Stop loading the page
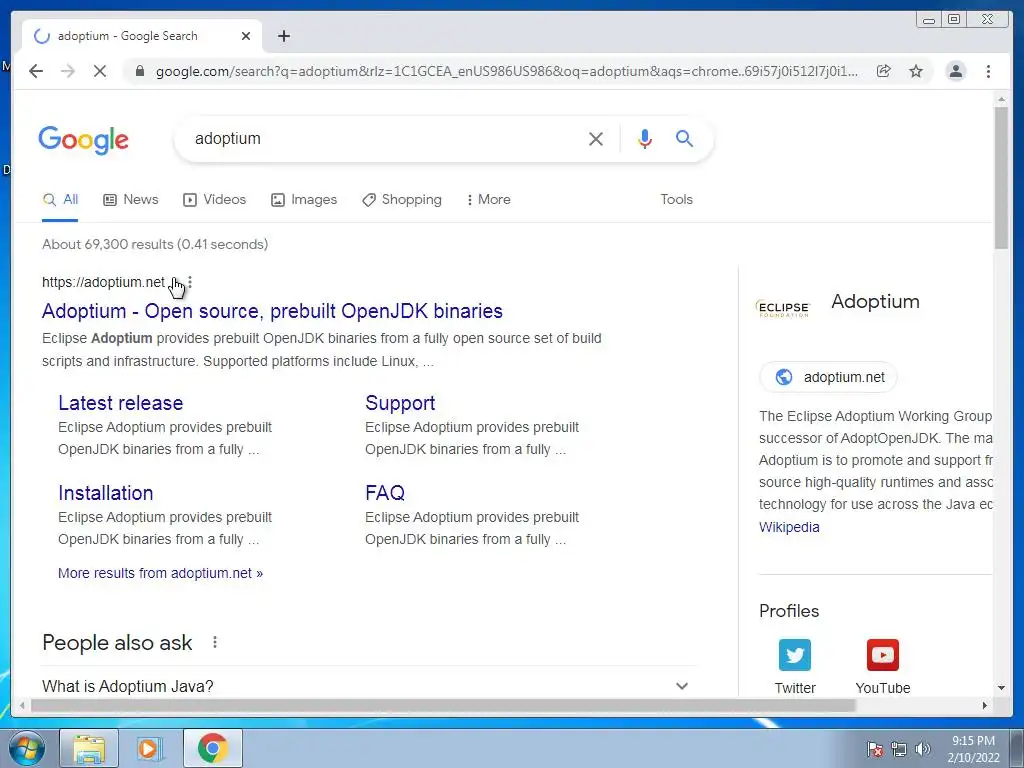Image resolution: width=1024 pixels, height=768 pixels. tap(100, 71)
